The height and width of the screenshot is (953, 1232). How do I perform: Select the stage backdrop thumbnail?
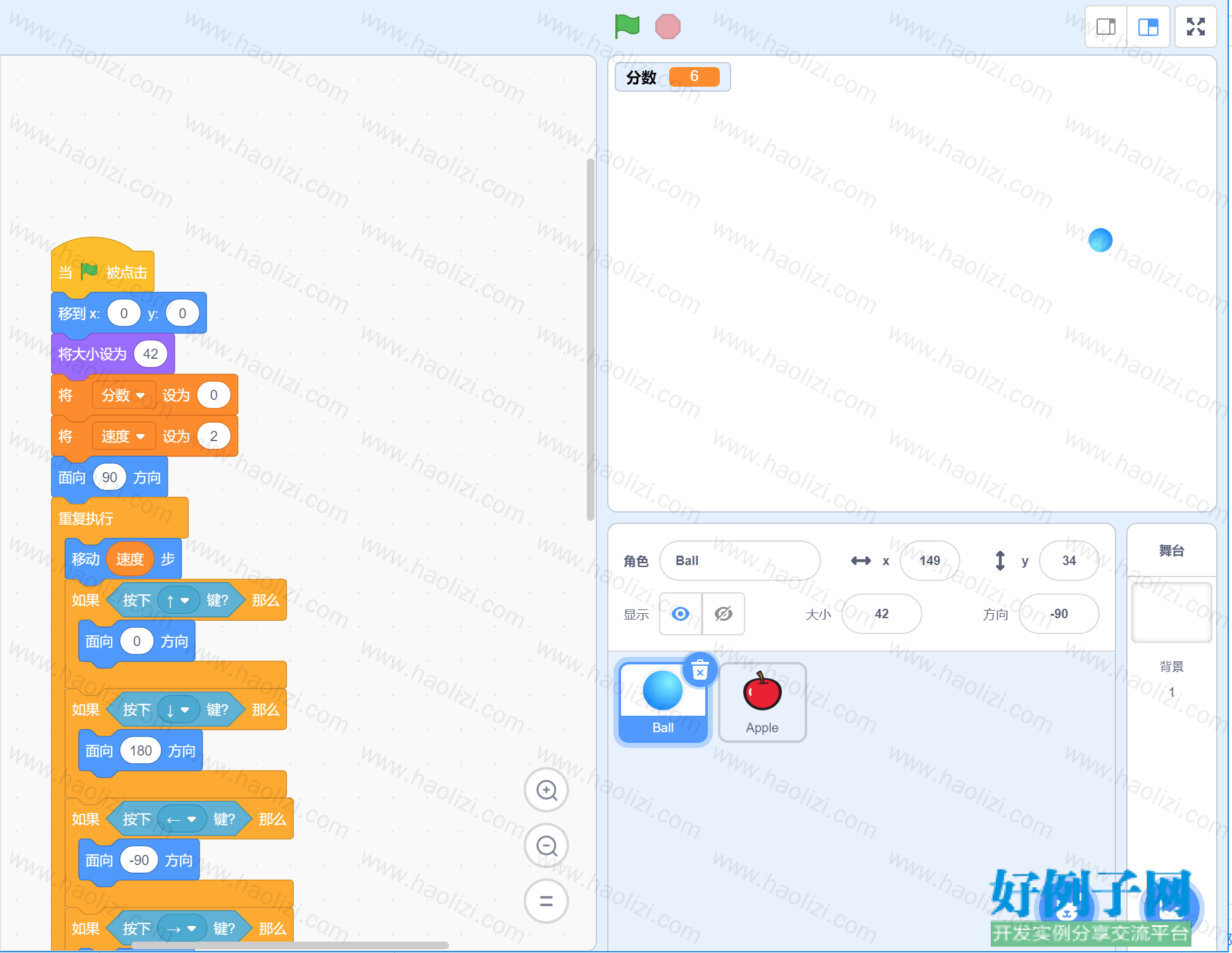coord(1171,613)
